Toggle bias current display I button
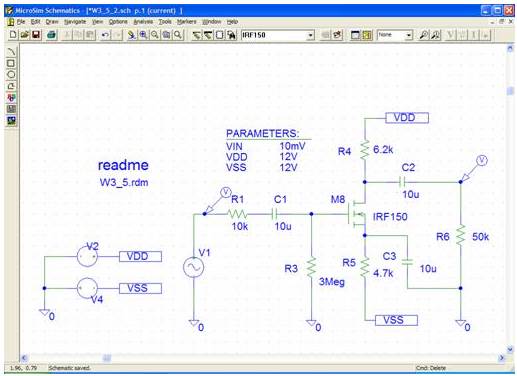 pos(474,35)
